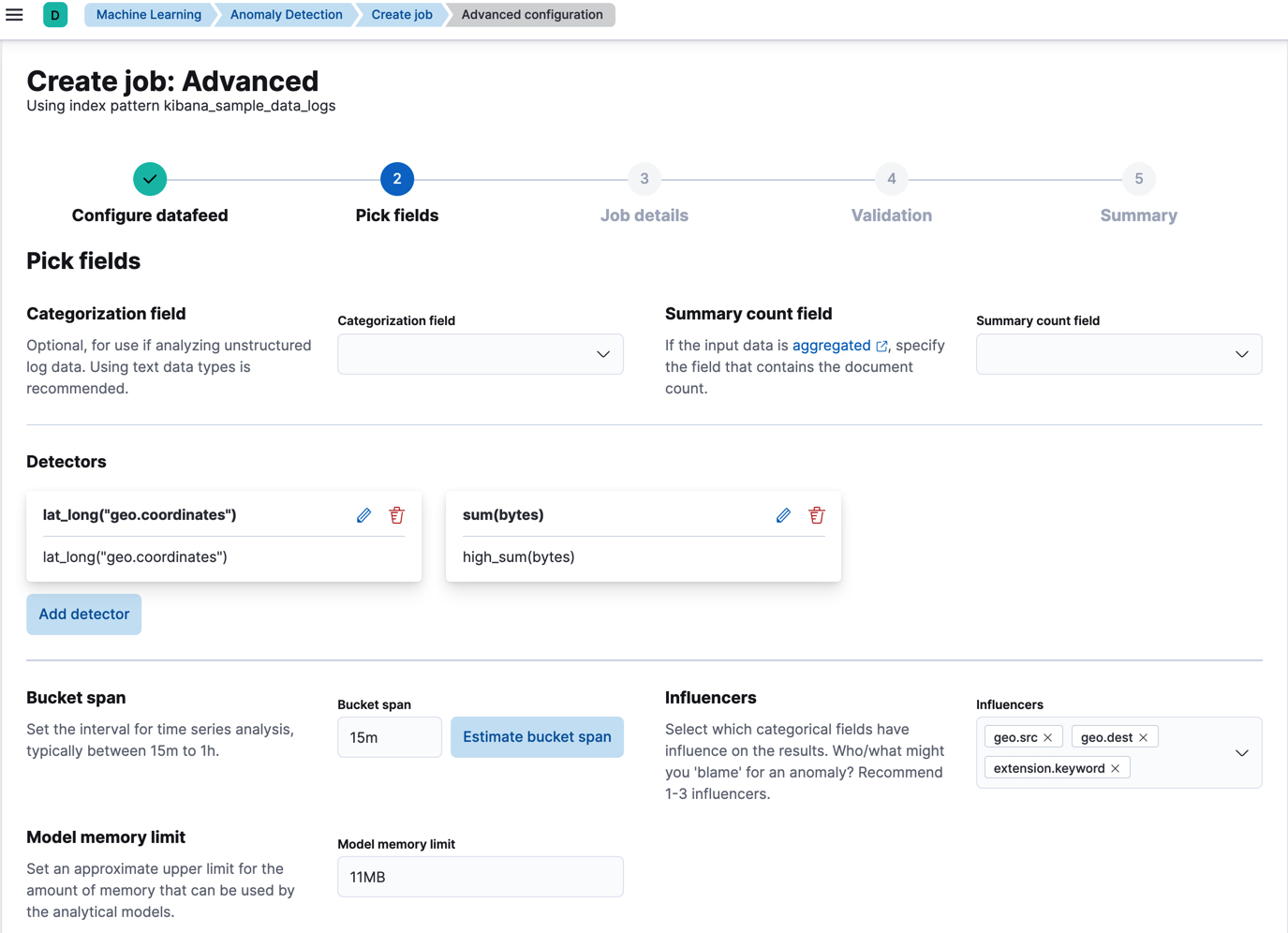
Task: Edit the sum(bytes) detector
Action: pos(783,514)
